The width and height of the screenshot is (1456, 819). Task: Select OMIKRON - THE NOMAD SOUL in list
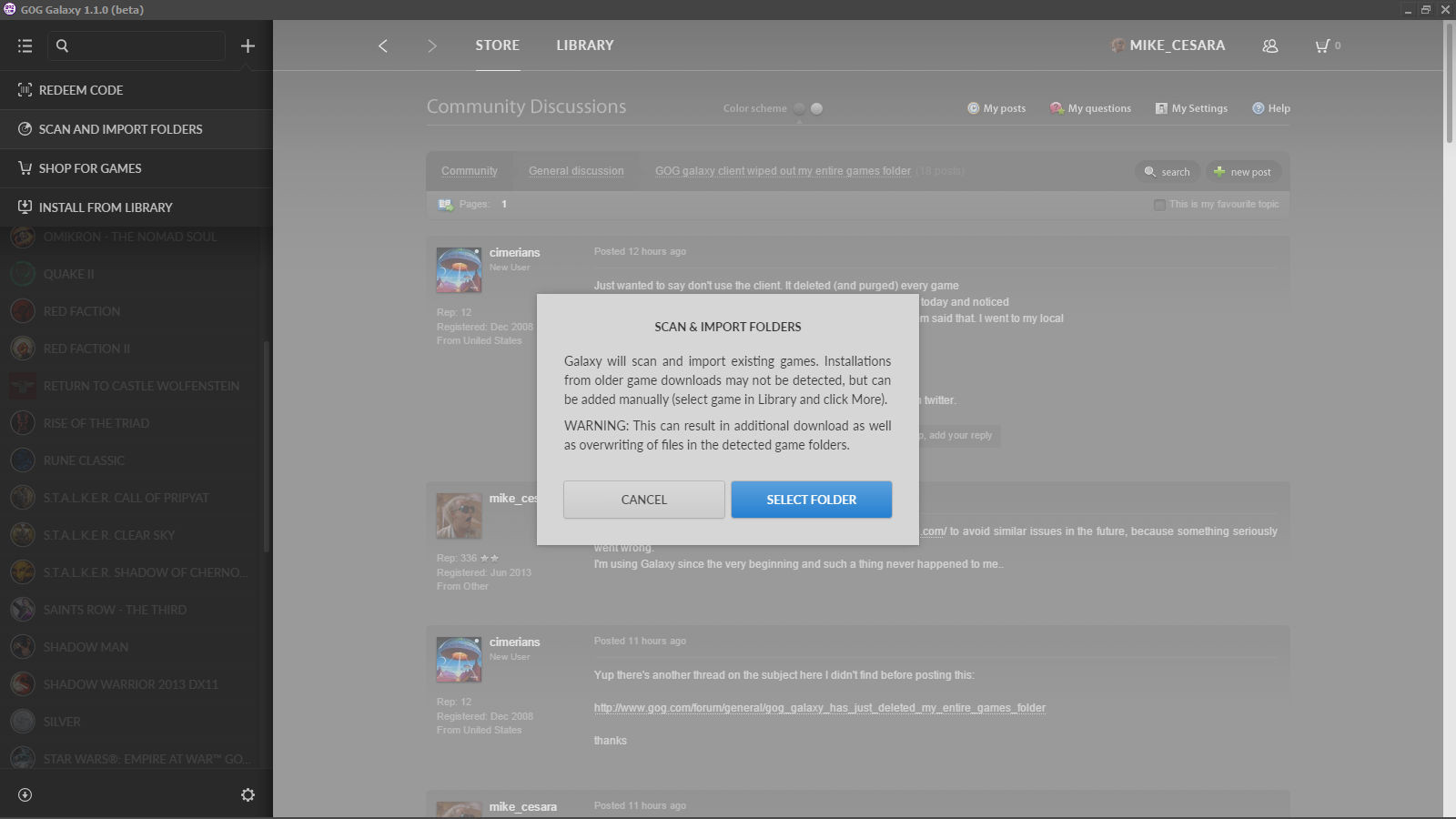132,237
